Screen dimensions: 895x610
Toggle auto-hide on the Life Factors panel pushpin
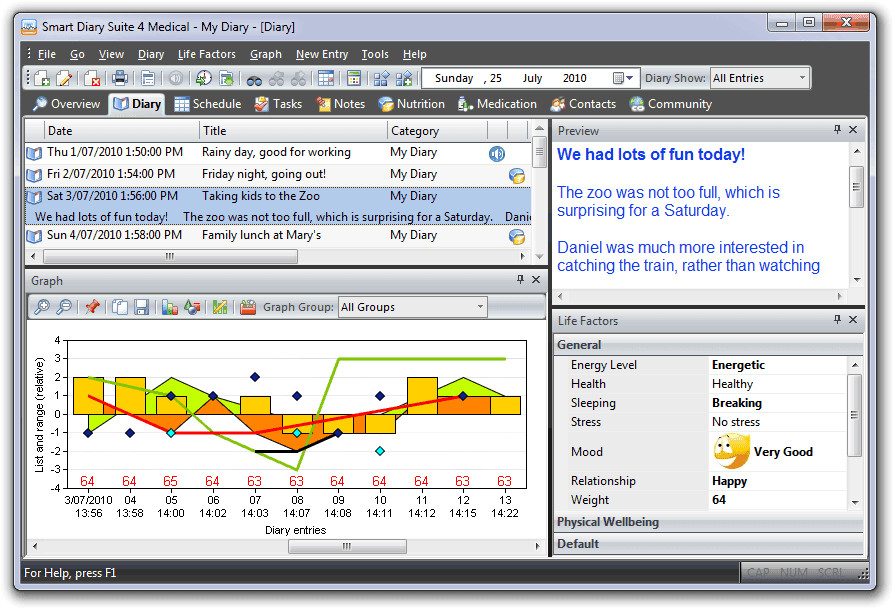(x=837, y=321)
